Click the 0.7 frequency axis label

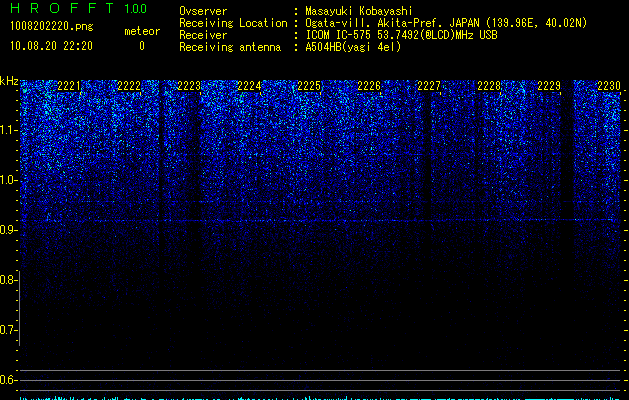click(8, 330)
